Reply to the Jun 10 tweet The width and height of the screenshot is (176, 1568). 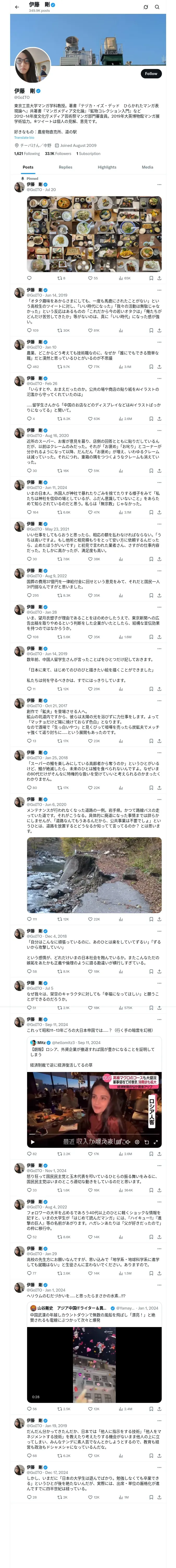click(x=29, y=367)
